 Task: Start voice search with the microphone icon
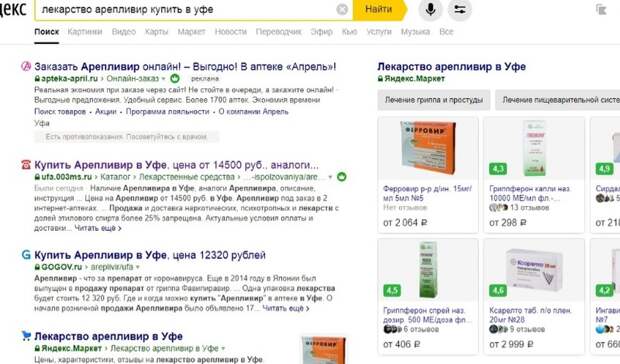(430, 9)
